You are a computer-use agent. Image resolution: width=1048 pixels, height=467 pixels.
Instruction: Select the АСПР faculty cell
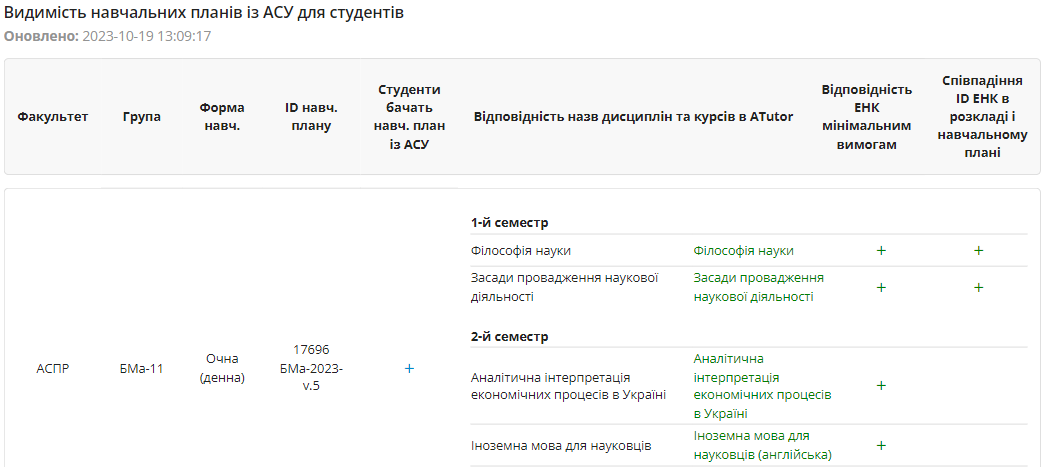coord(53,369)
